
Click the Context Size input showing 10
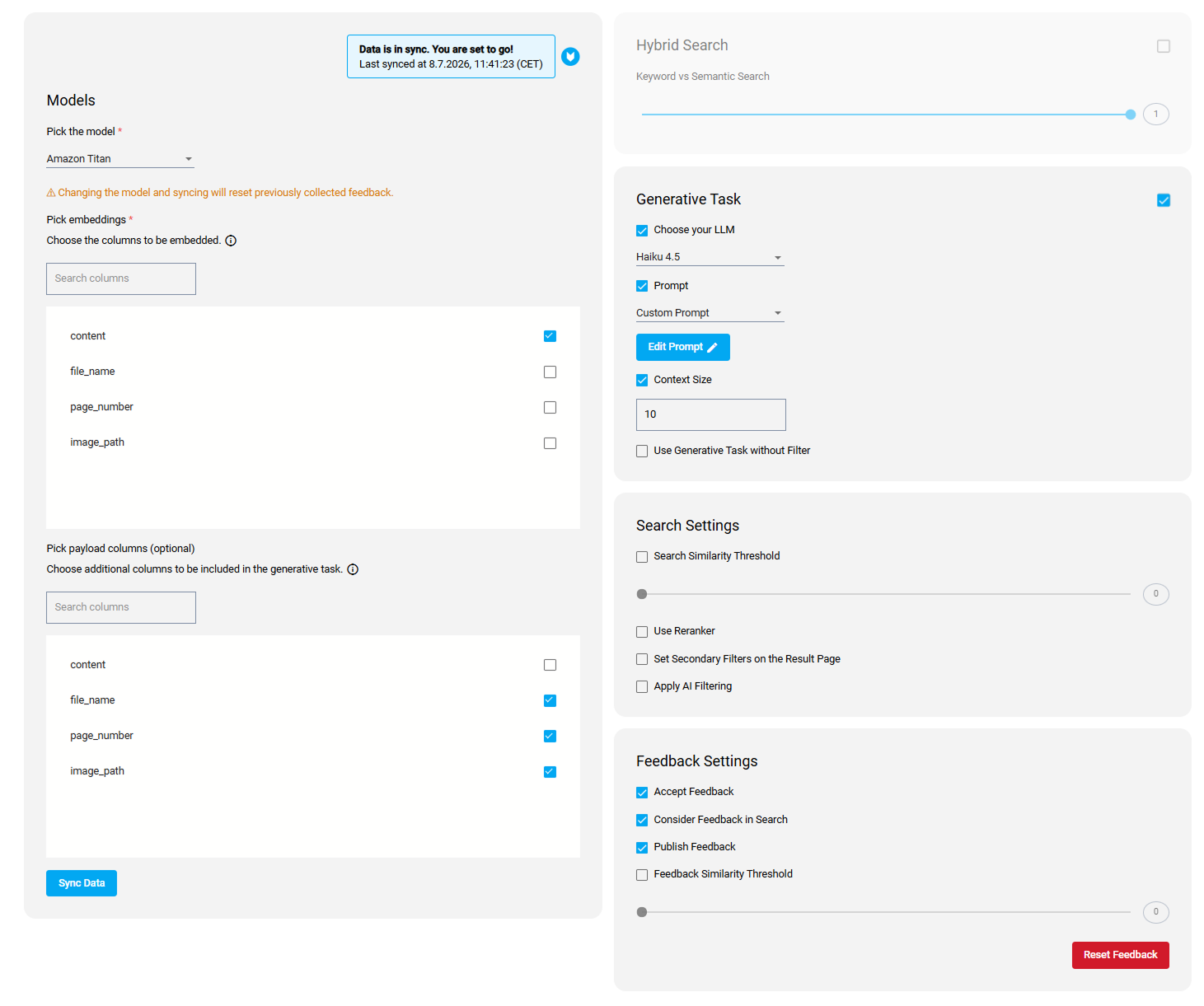(711, 414)
